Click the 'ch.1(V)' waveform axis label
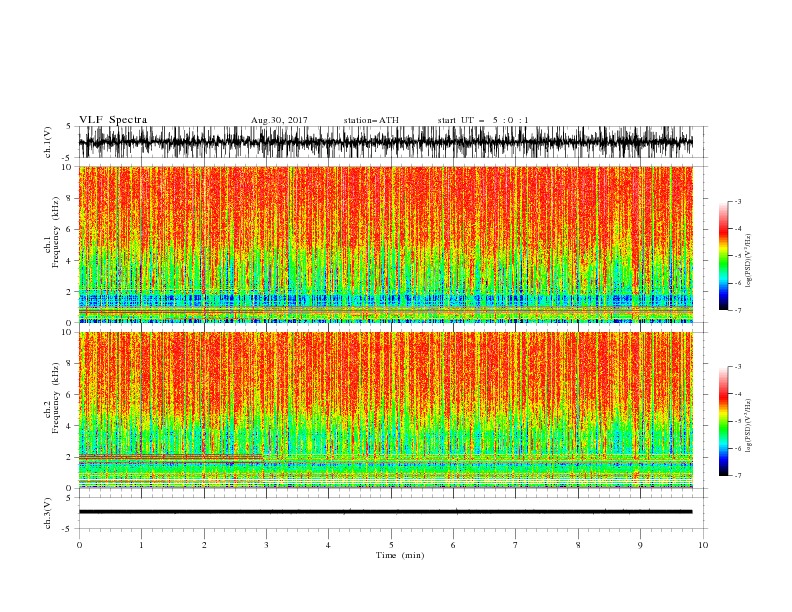 click(48, 142)
